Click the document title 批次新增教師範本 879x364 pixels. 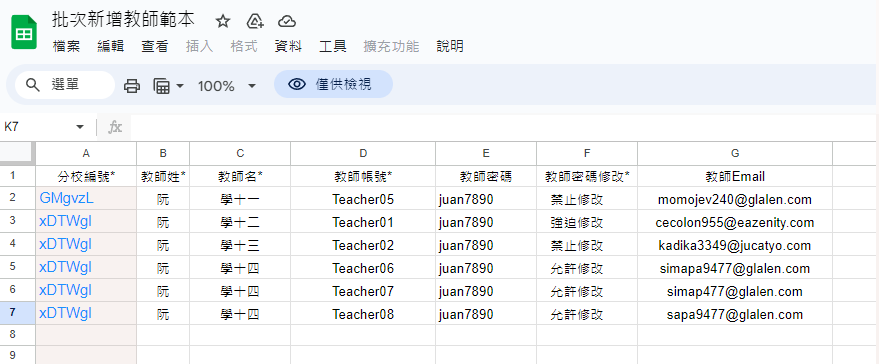123,20
